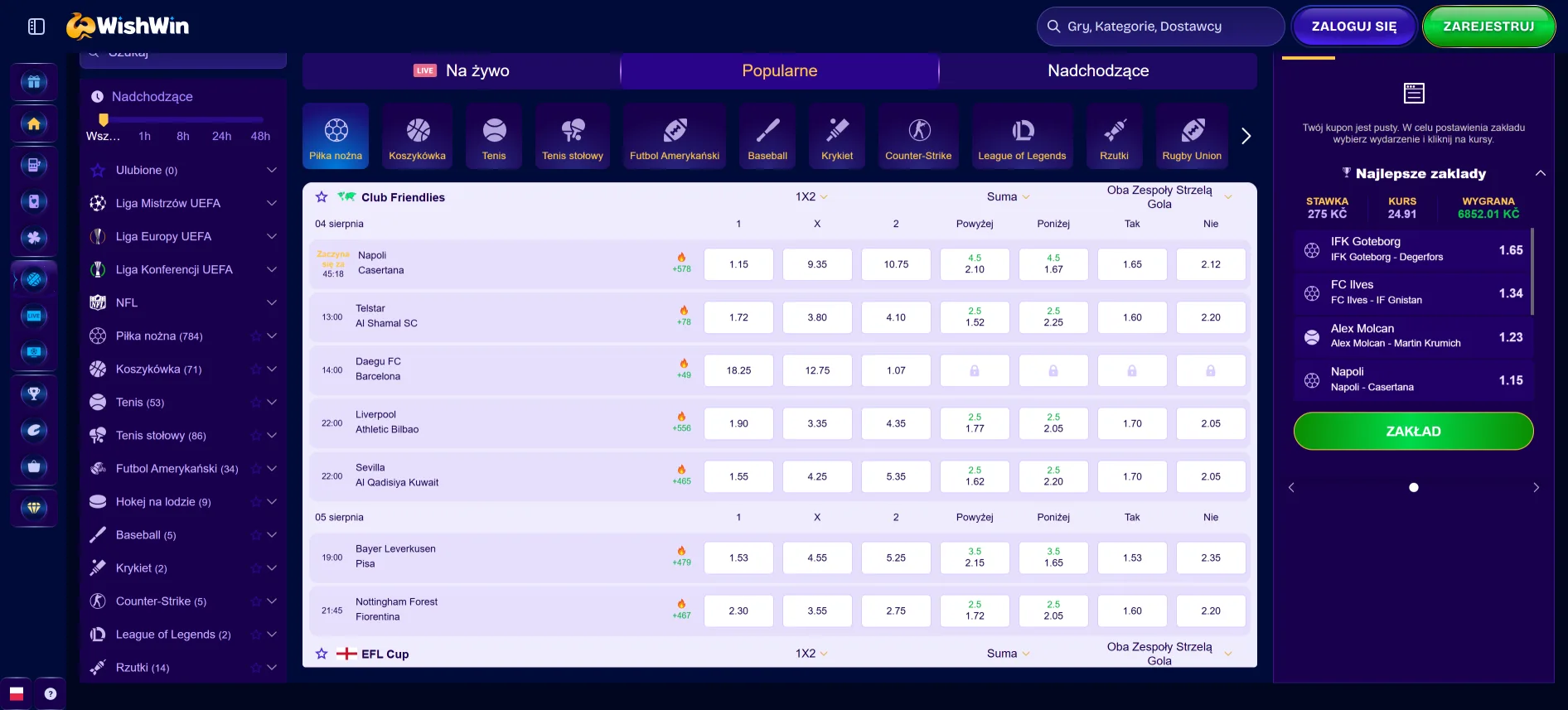Collapse the sidebar using the panel icon
This screenshot has height=710, width=1568.
(x=36, y=27)
